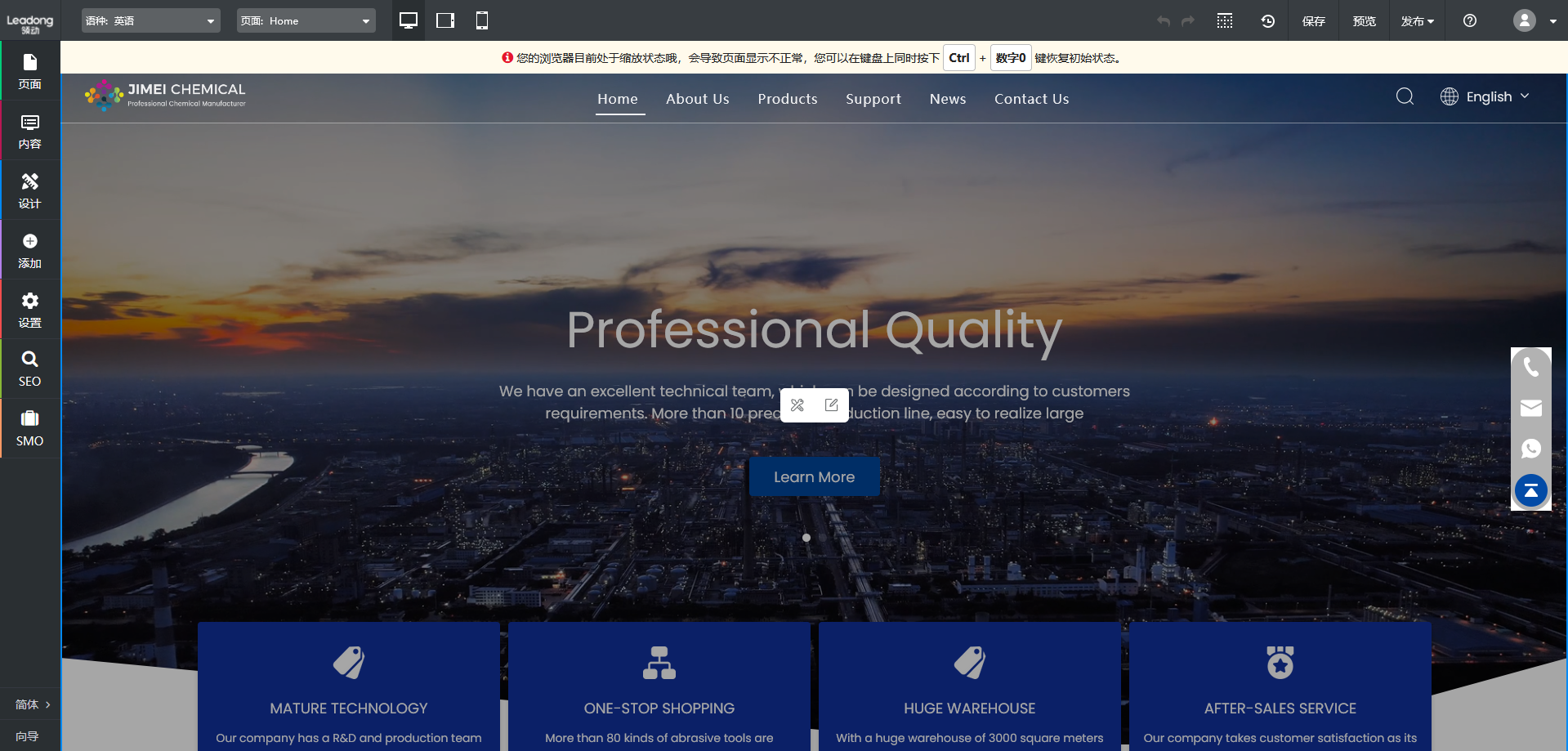Click the version history clock icon
The image size is (1568, 751).
(1267, 21)
